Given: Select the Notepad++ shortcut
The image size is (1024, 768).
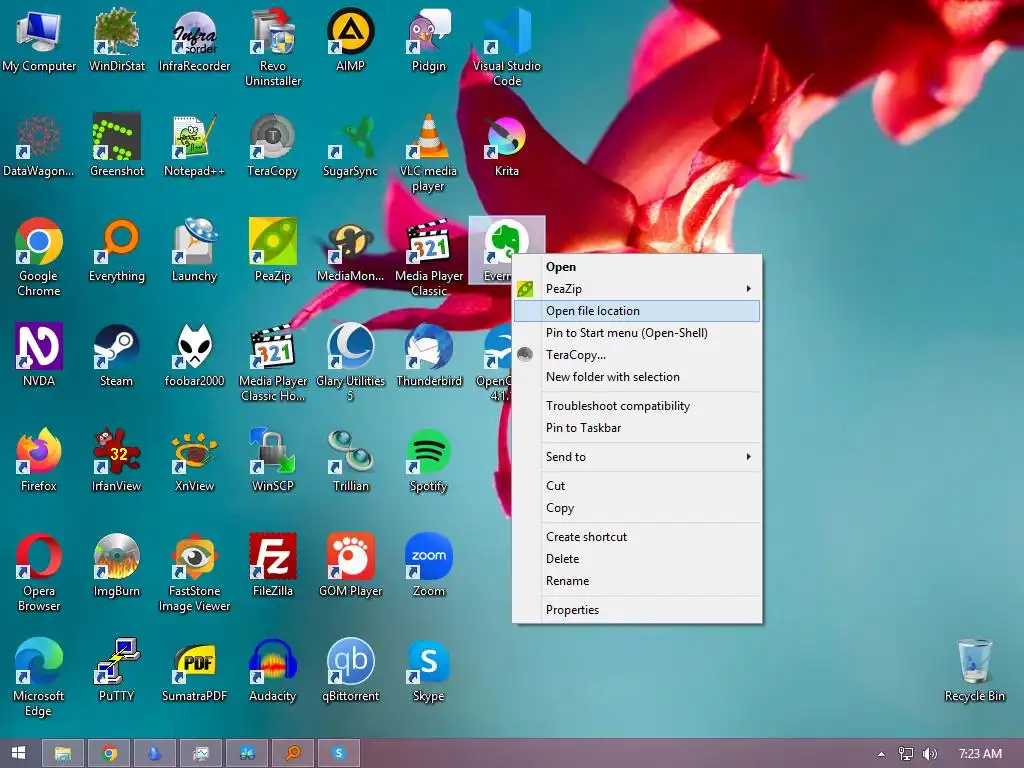Looking at the screenshot, I should [194, 145].
